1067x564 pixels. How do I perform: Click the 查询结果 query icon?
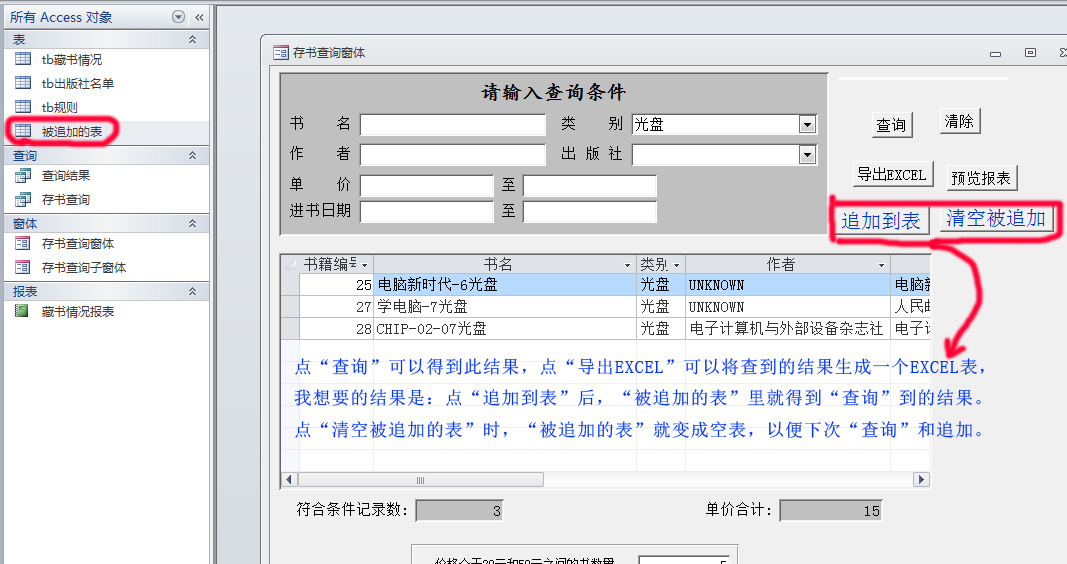click(x=23, y=176)
